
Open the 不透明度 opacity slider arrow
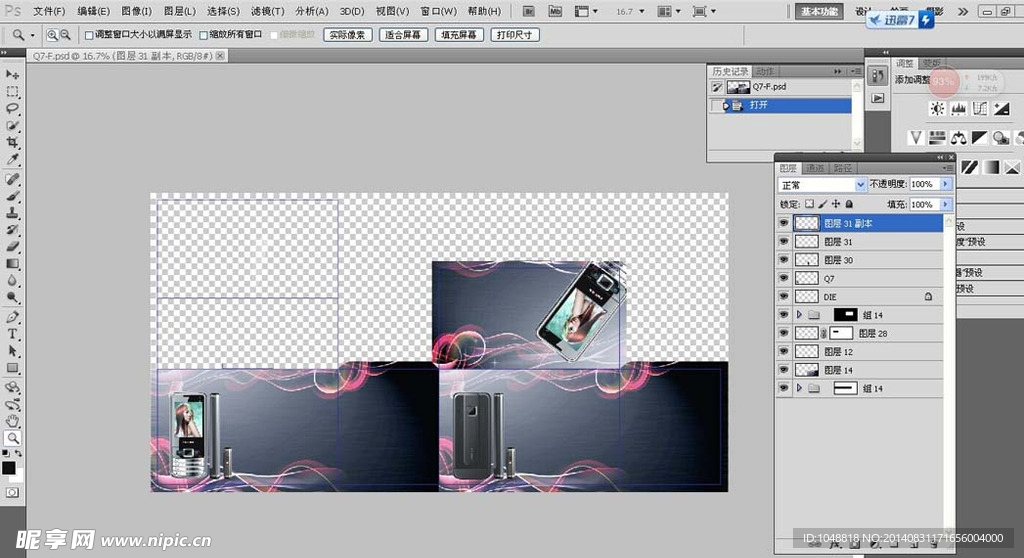click(946, 185)
